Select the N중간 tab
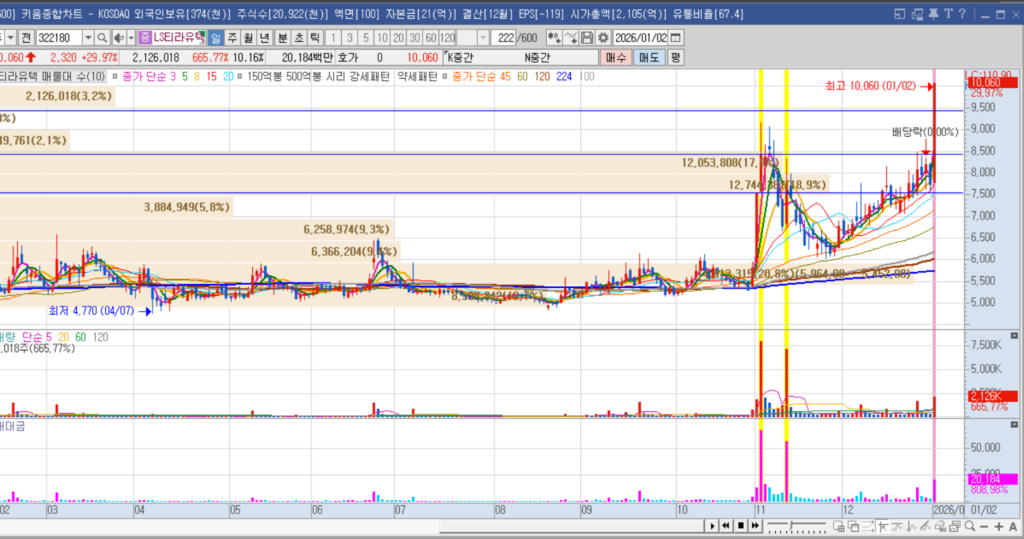 click(x=538, y=58)
